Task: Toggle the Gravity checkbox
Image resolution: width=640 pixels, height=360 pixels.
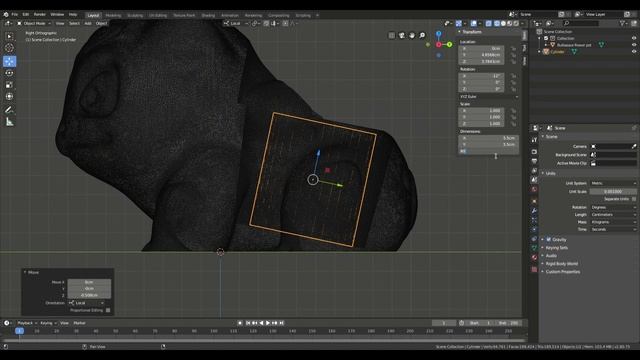Action: click(549, 239)
